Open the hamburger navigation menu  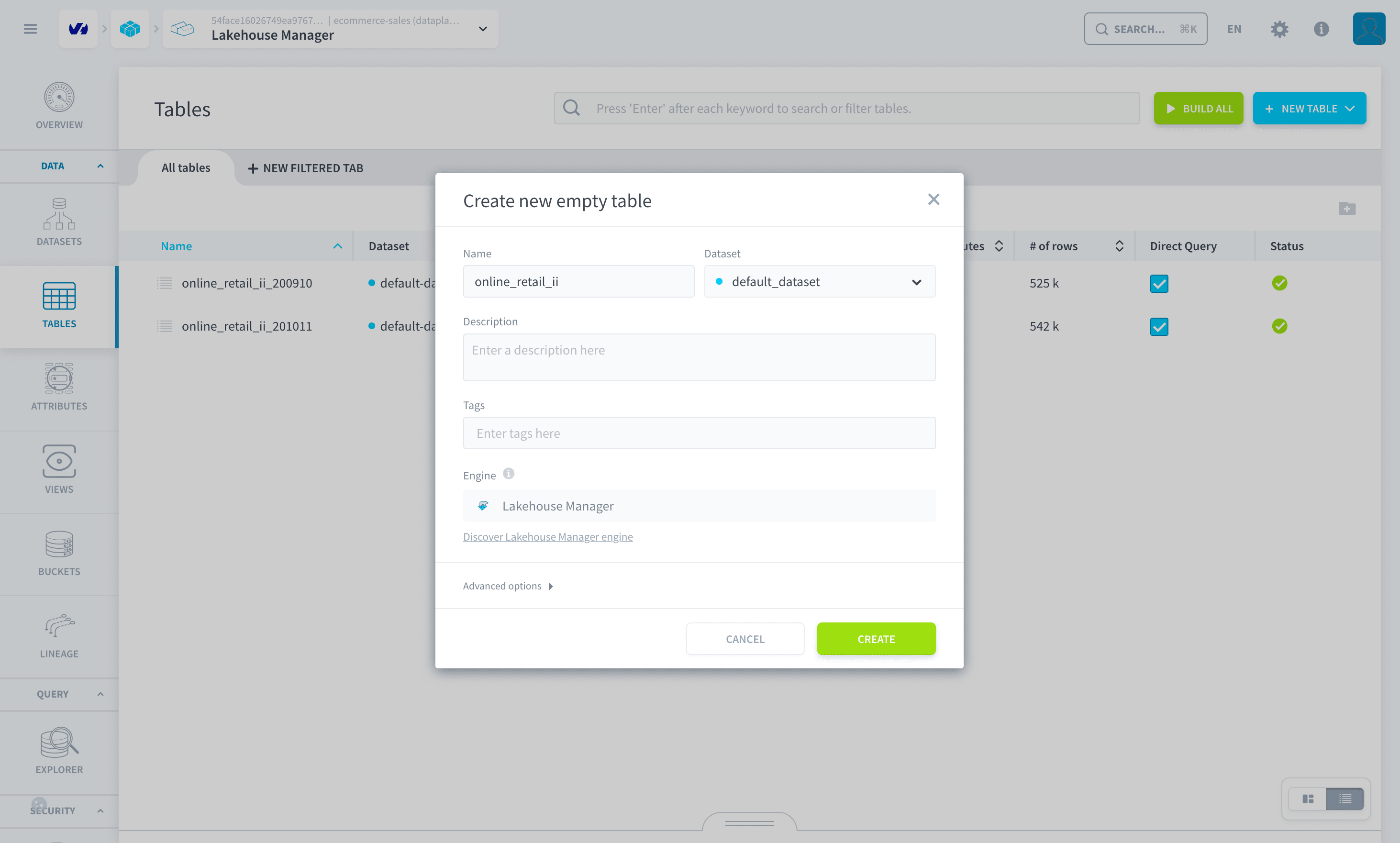tap(30, 28)
